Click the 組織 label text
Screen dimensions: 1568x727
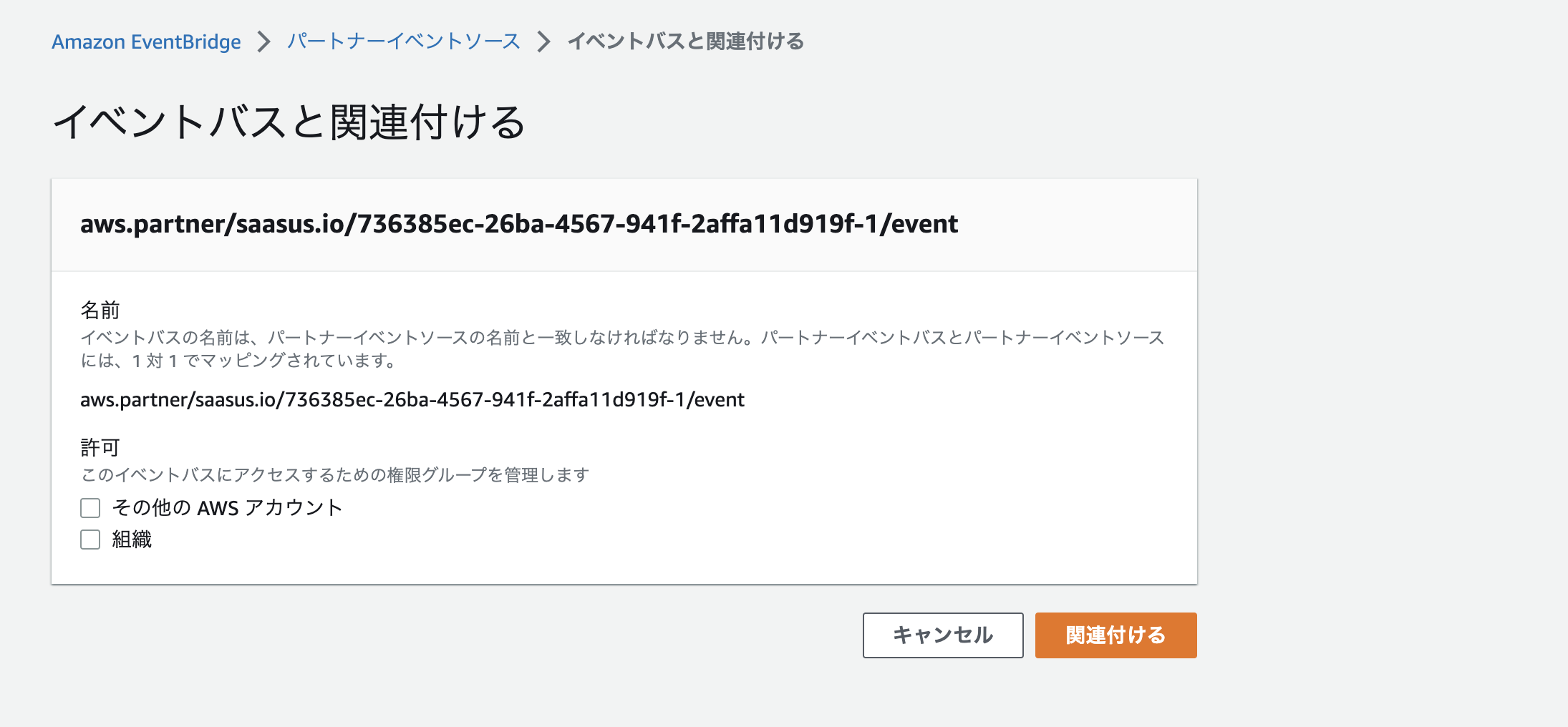(x=132, y=540)
